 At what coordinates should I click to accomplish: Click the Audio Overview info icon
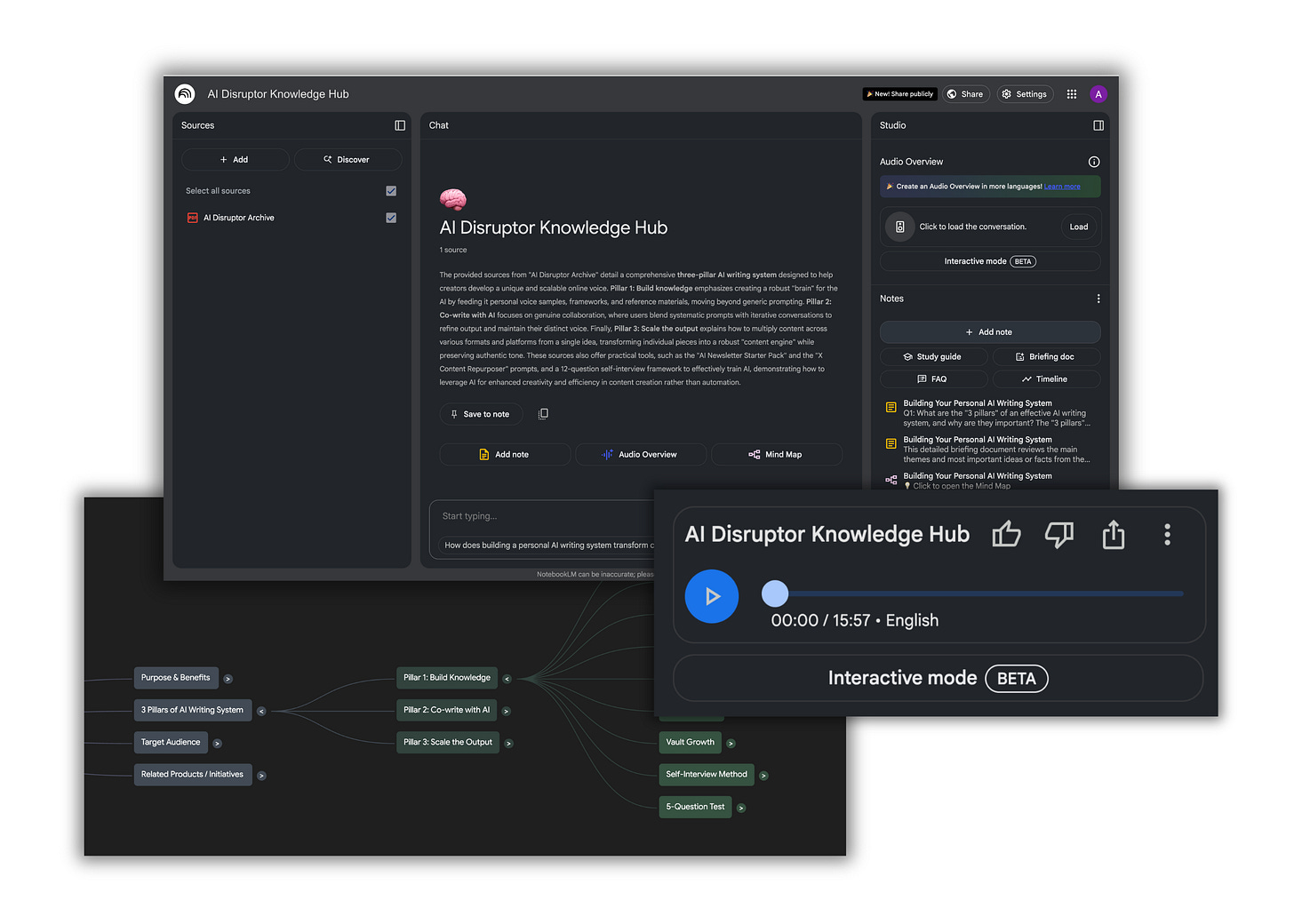point(1094,162)
